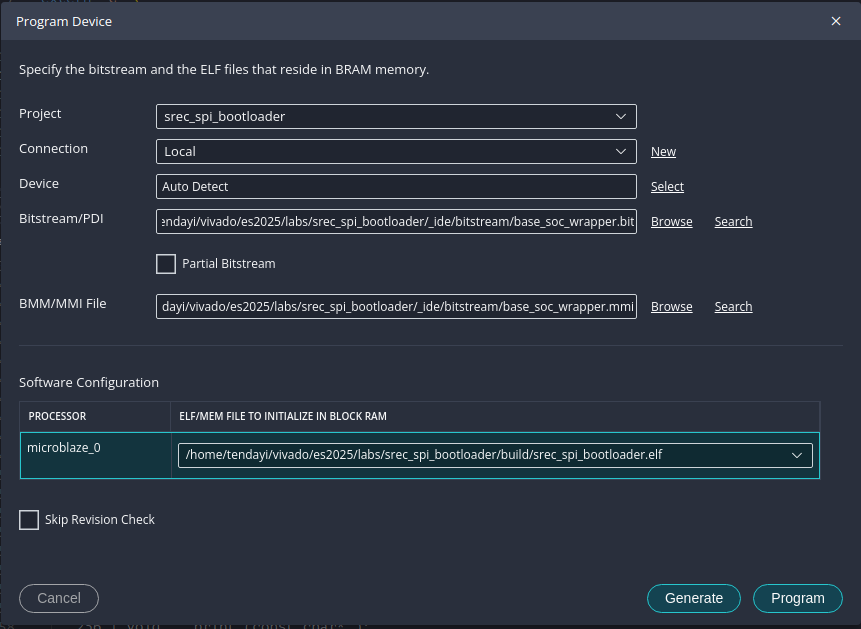
Task: Open the Project dropdown
Action: 396,116
